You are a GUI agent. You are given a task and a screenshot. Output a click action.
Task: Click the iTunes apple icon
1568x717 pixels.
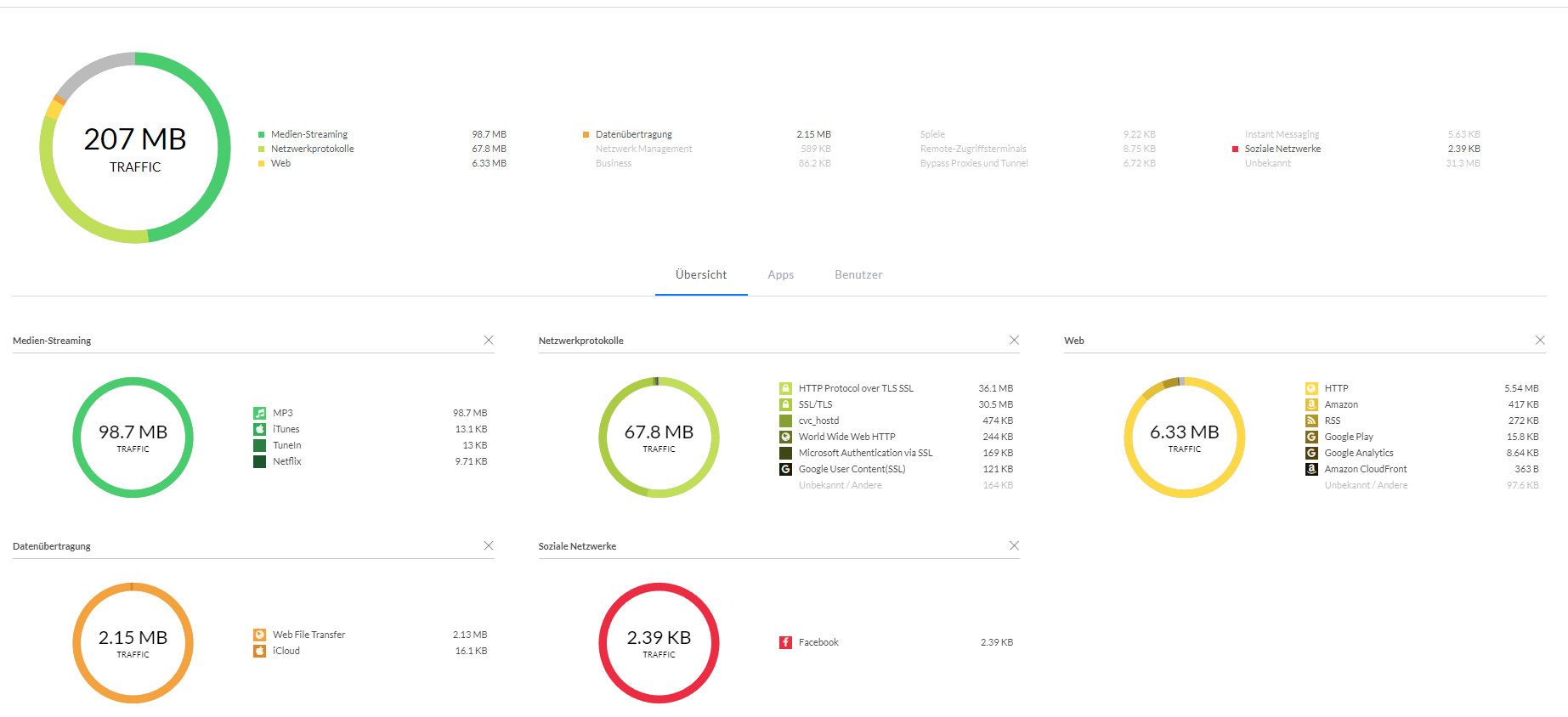click(259, 429)
